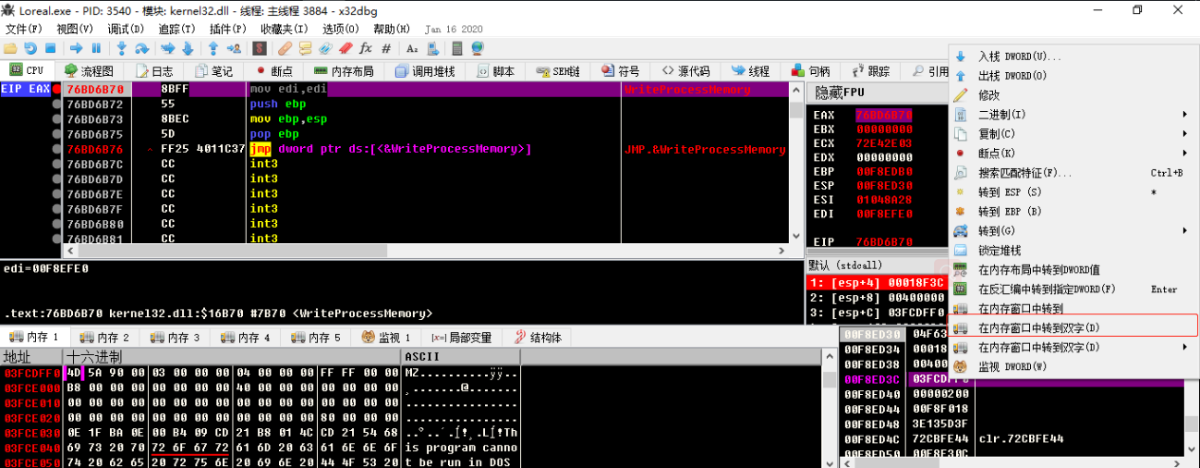Viewport: 1200px width, 468px height.
Task: Expand the 转到(G) submenu
Action: click(x=1072, y=231)
